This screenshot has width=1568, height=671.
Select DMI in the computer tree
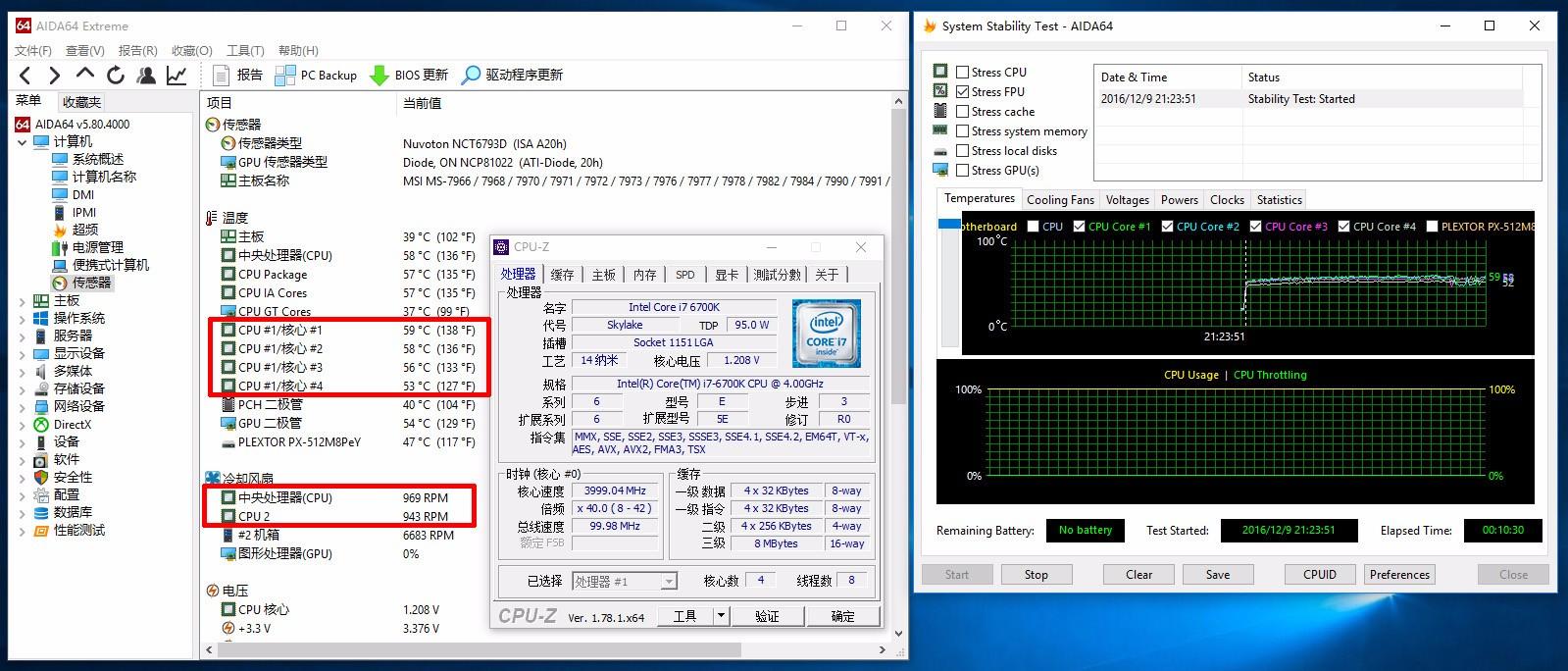coord(83,194)
